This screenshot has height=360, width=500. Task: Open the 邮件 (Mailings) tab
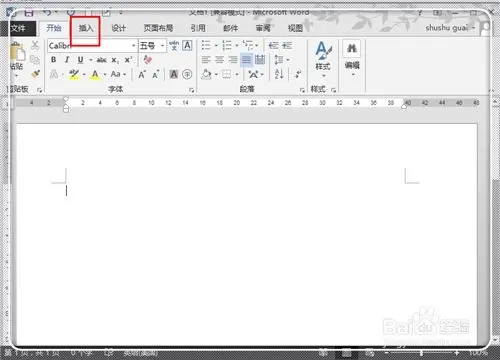(x=230, y=28)
